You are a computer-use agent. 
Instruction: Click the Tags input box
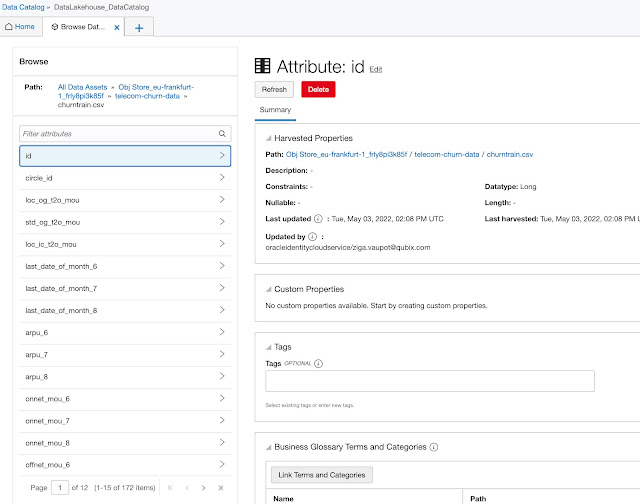click(430, 381)
